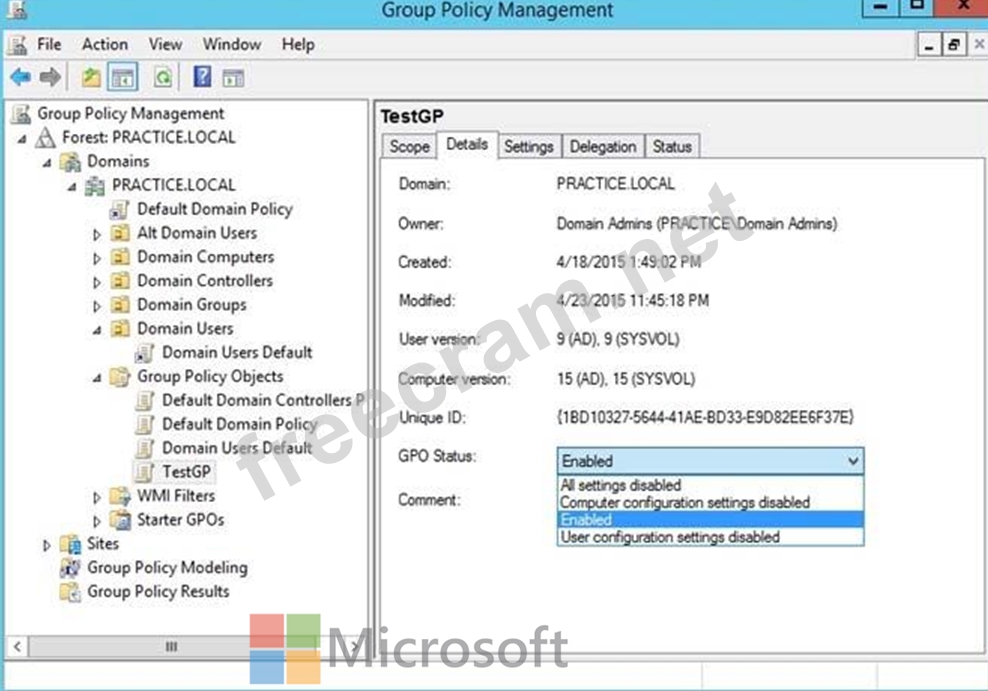988x691 pixels.
Task: Click the Domain Controllers OU icon
Action: coord(120,281)
